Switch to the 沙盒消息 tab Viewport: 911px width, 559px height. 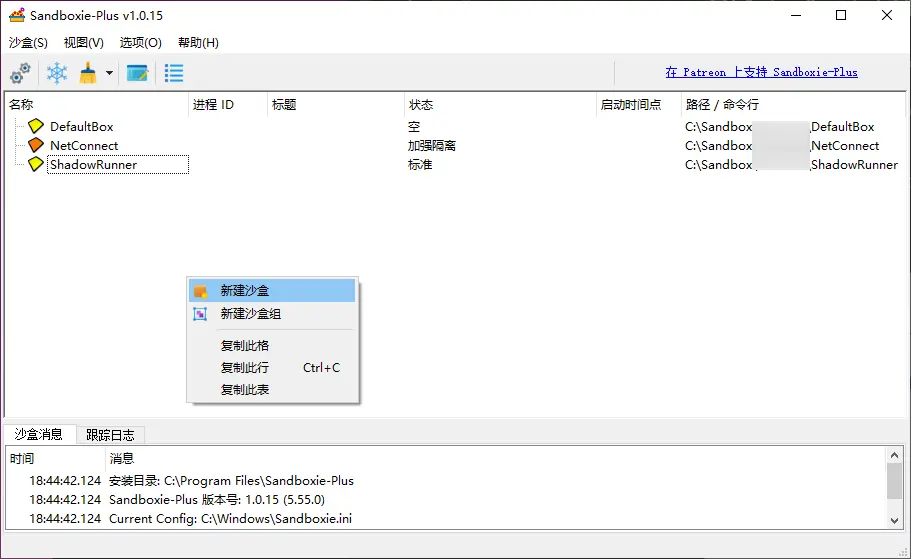[39, 435]
